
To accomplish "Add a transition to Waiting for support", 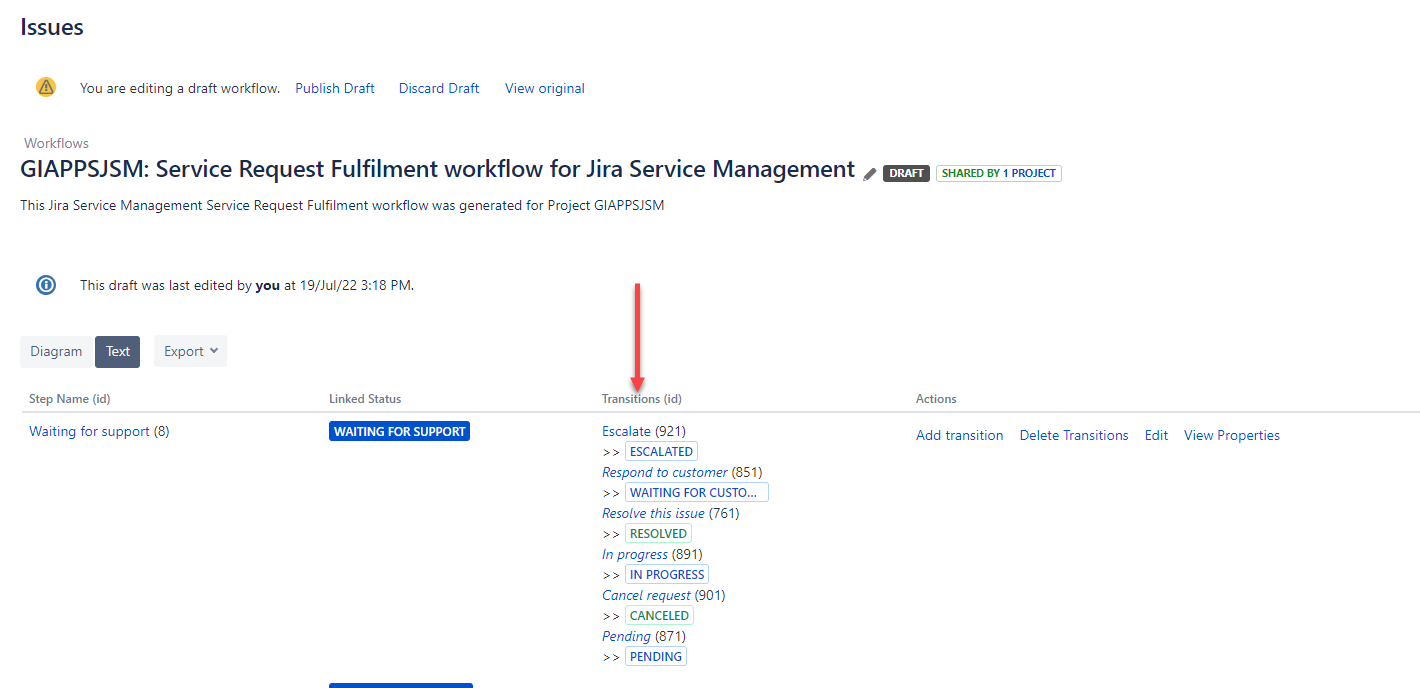I will click(x=959, y=435).
